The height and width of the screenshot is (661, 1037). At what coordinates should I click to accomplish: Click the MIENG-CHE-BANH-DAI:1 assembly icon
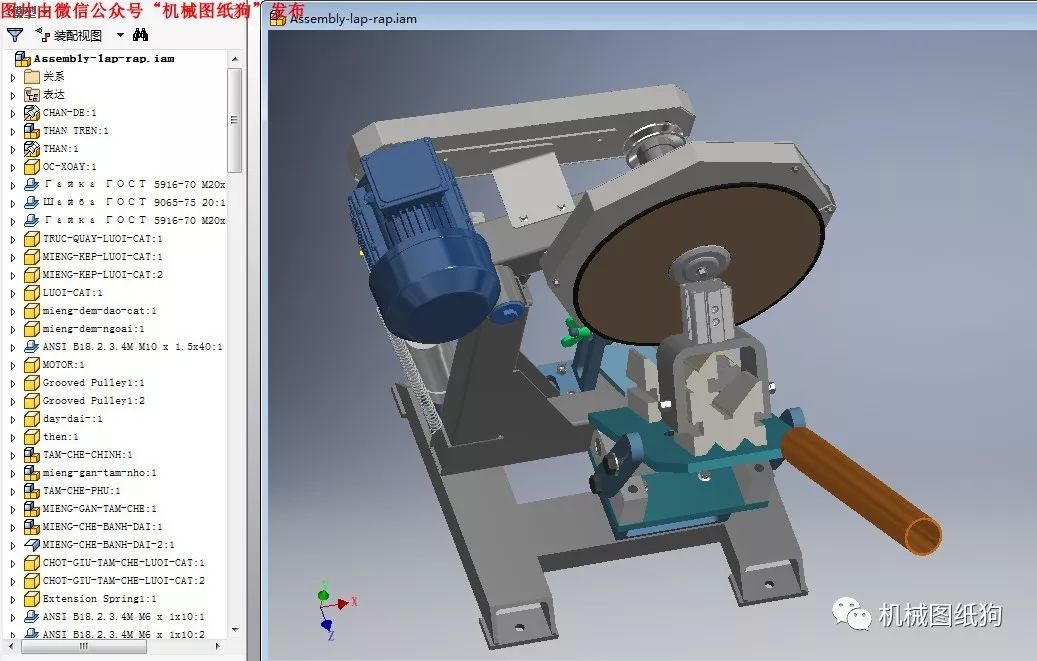click(x=32, y=526)
